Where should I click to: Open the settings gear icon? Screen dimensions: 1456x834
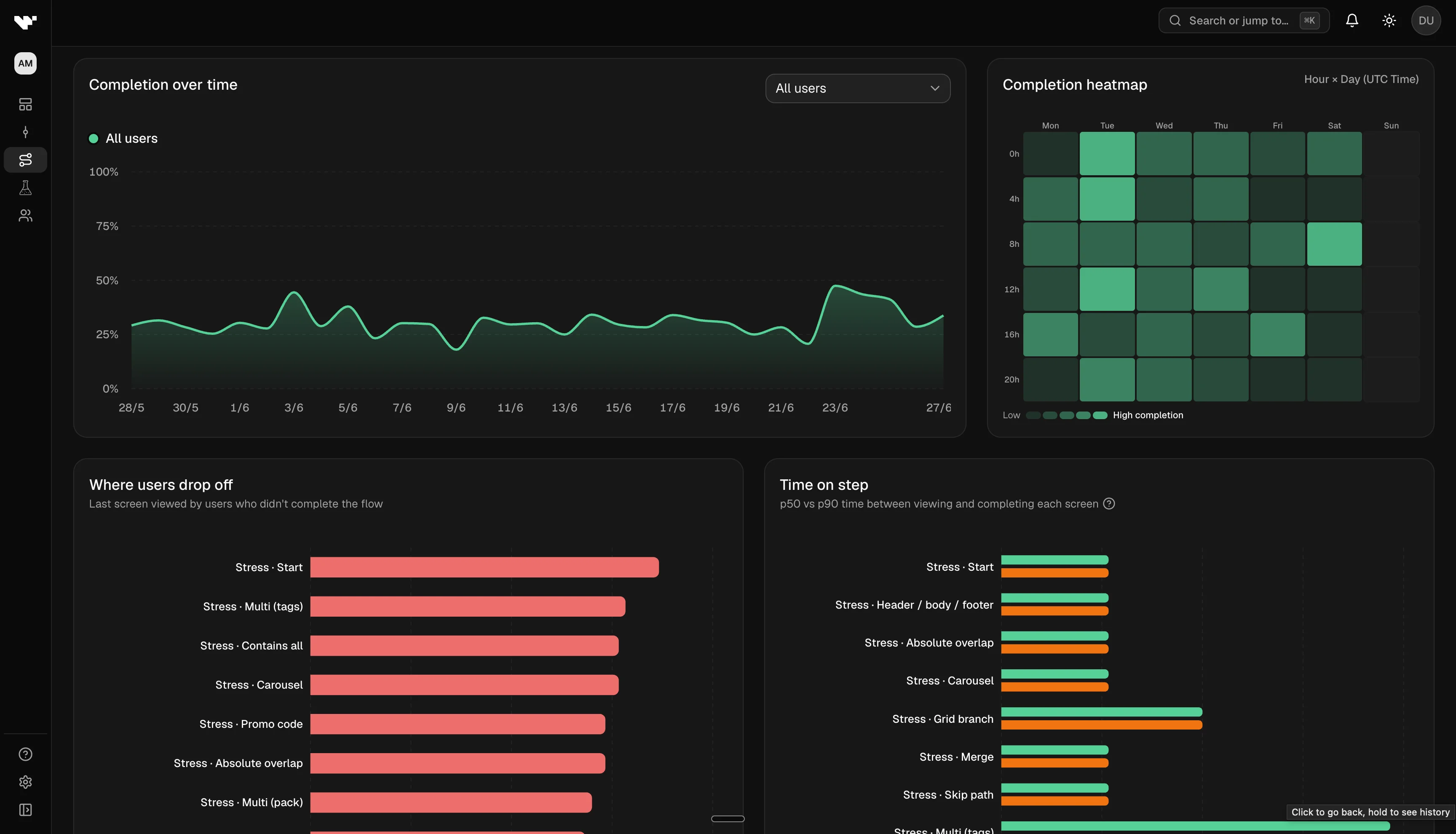tap(25, 782)
